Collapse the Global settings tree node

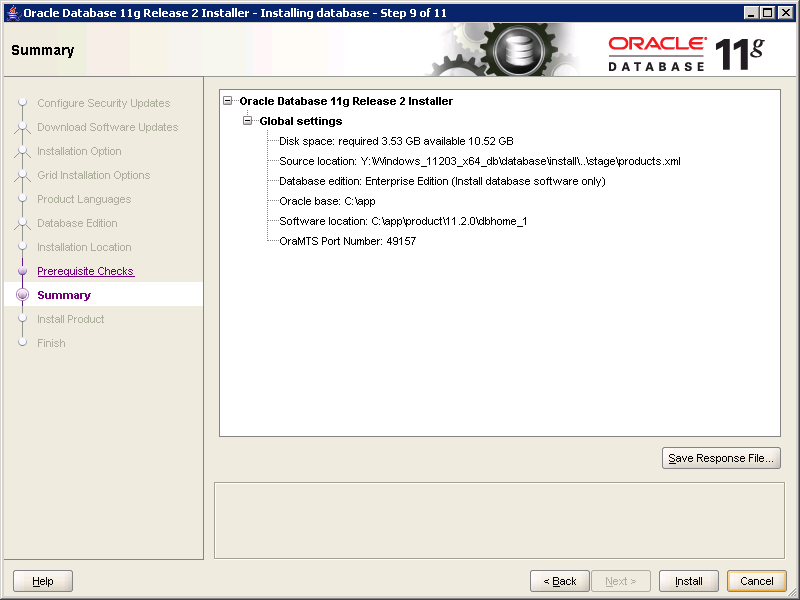point(247,121)
